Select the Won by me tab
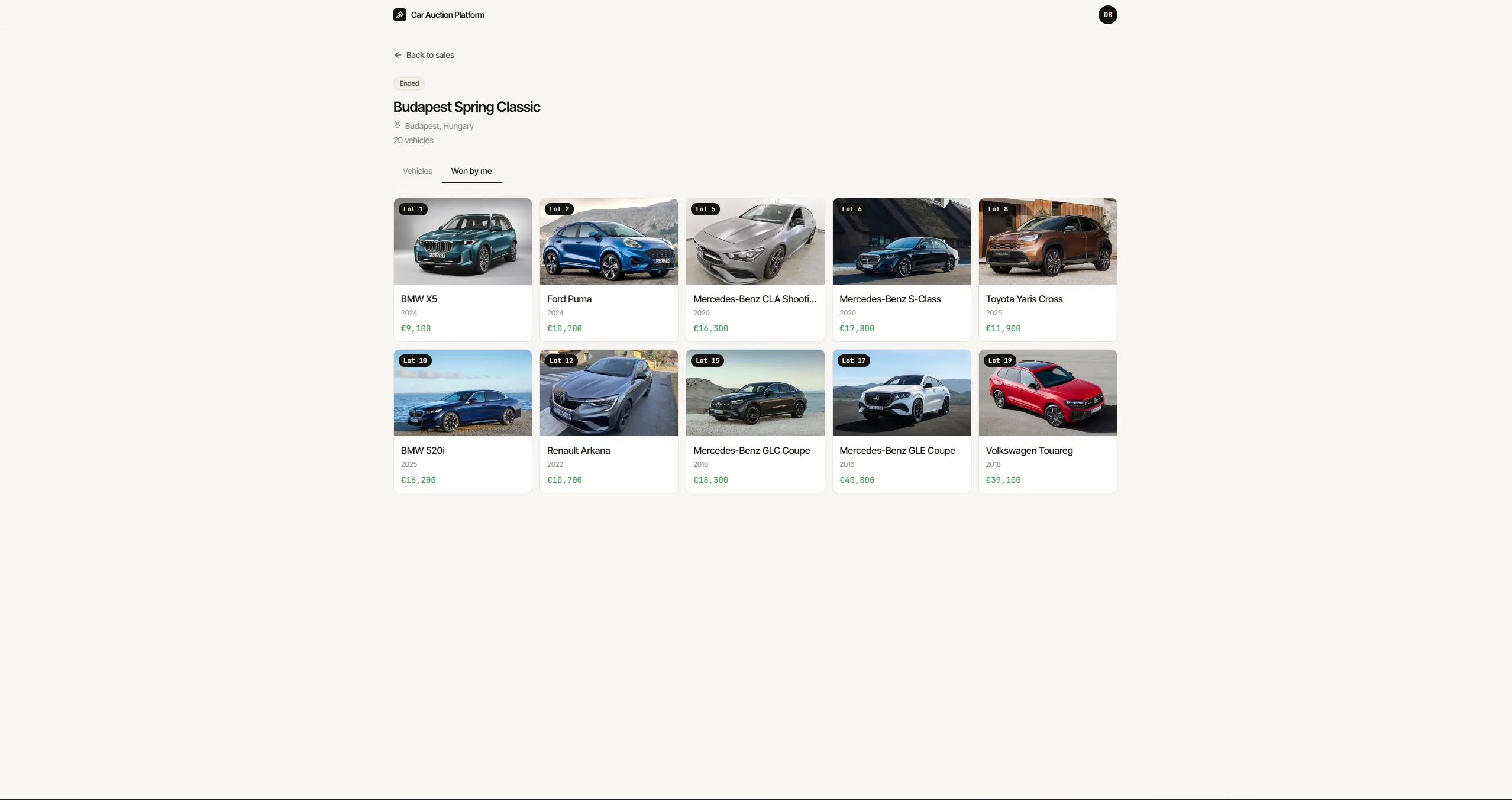Screen dimensions: 1512x800 [471, 171]
